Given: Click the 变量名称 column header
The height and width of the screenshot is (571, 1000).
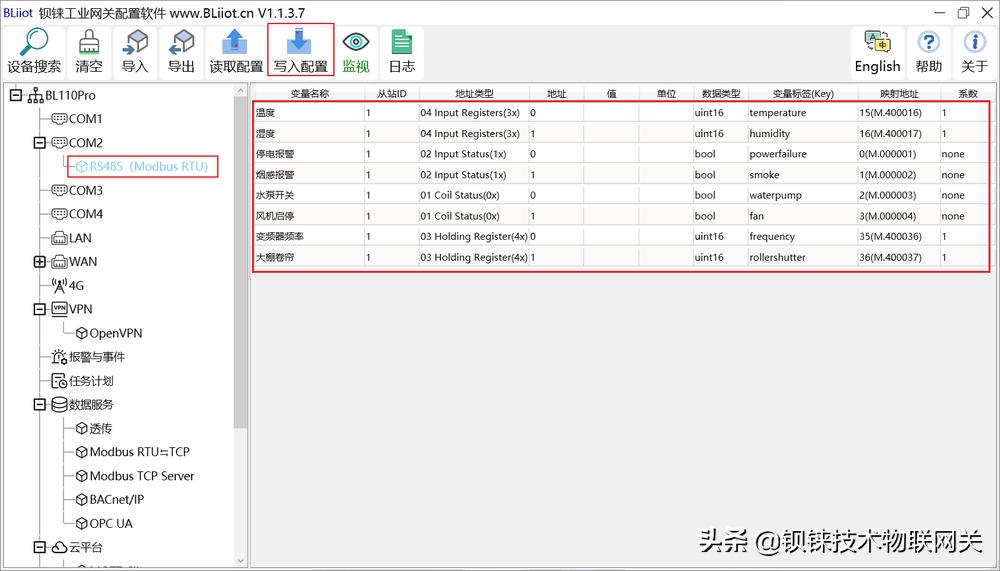Looking at the screenshot, I should (309, 94).
